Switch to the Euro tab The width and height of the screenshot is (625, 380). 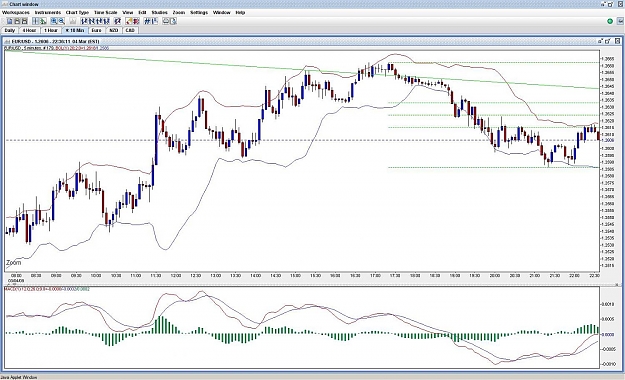click(96, 30)
